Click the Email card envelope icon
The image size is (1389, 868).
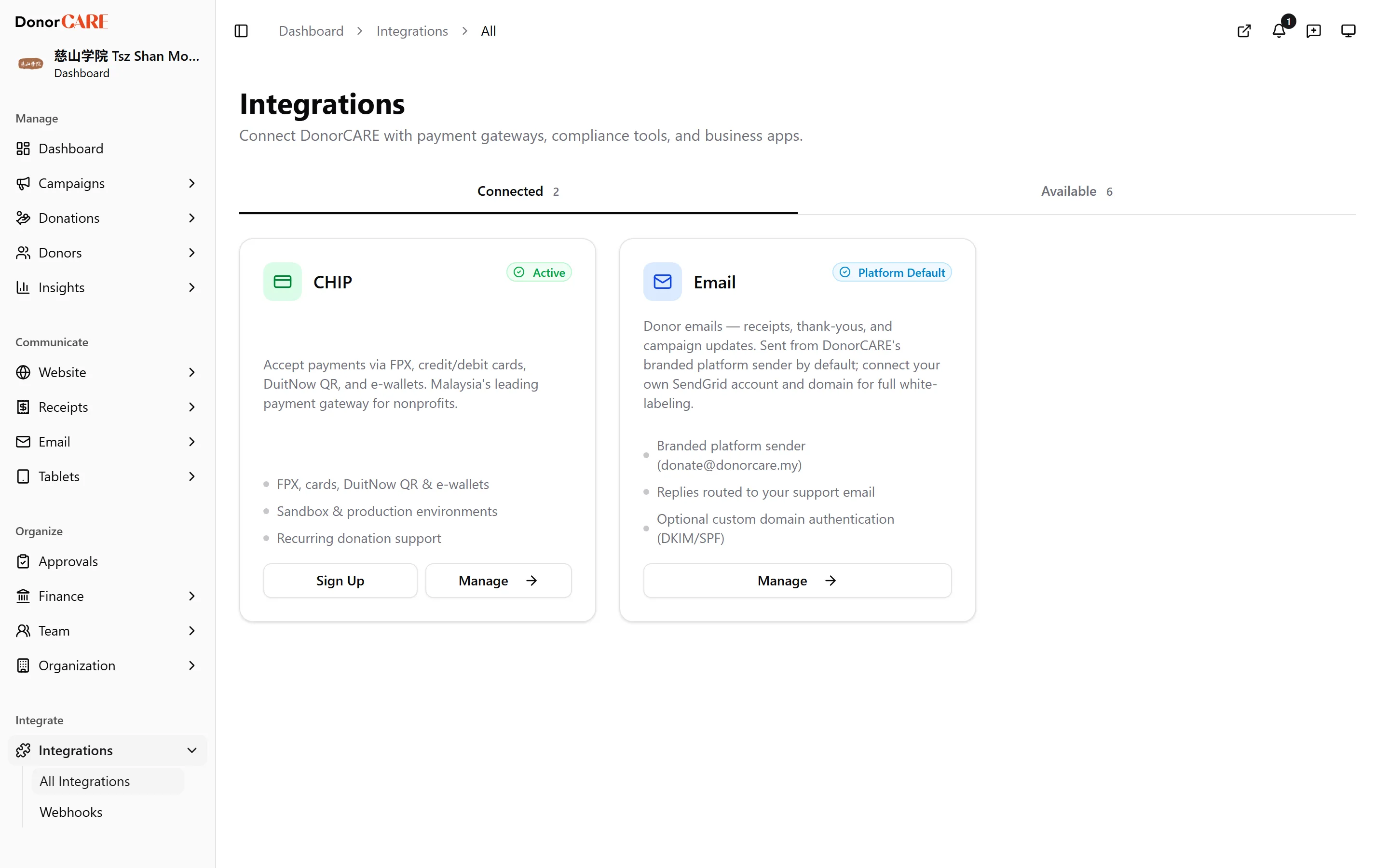click(x=662, y=282)
